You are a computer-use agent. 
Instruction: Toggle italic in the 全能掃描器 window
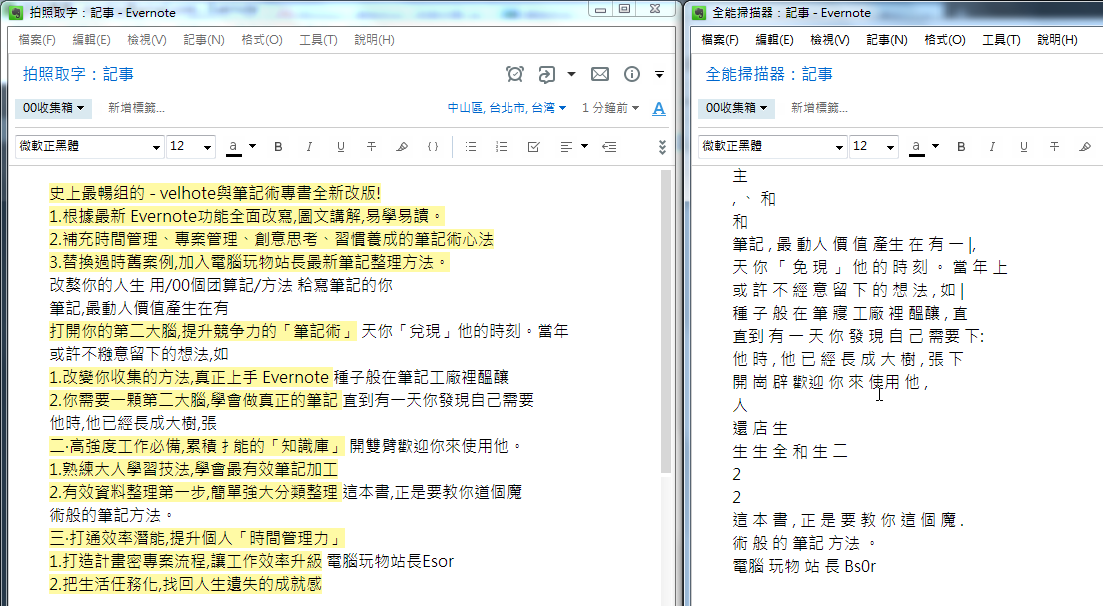pyautogui.click(x=992, y=146)
